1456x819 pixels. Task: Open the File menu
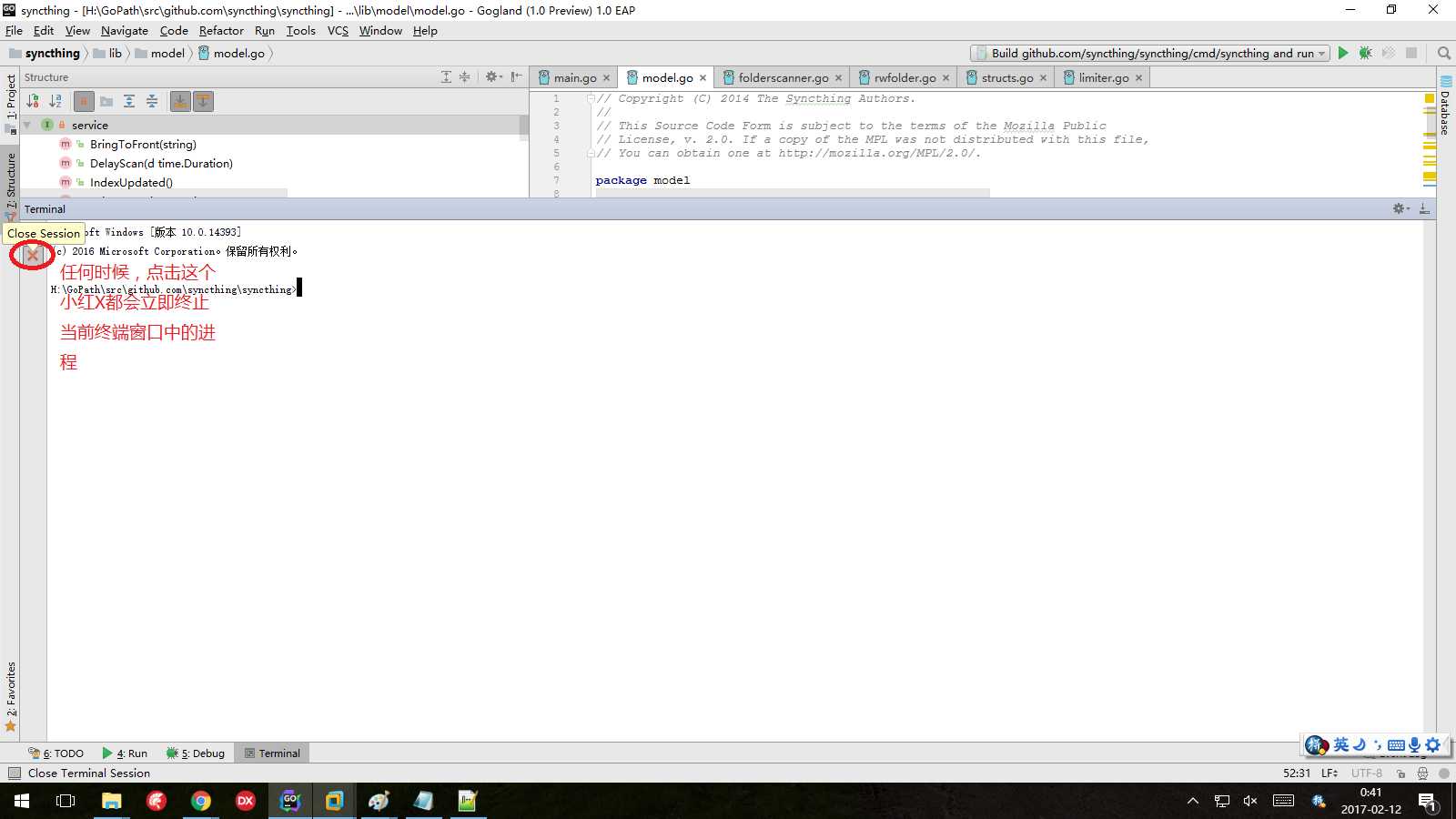(14, 30)
